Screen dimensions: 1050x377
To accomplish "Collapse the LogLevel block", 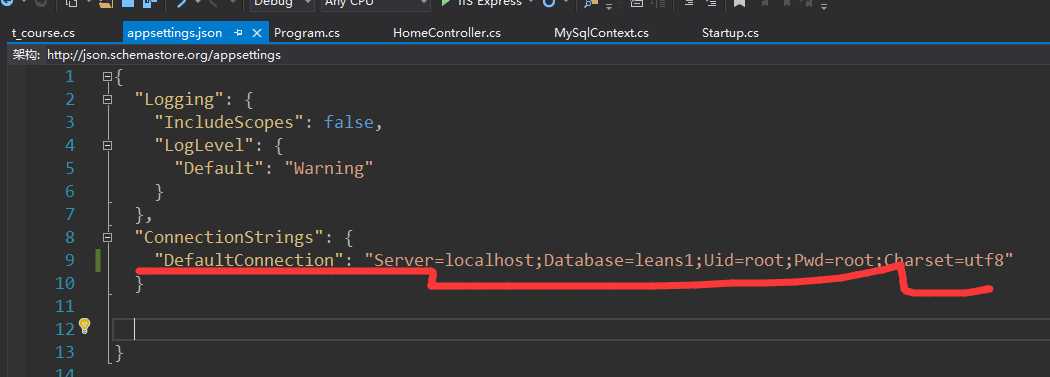I will tap(107, 145).
